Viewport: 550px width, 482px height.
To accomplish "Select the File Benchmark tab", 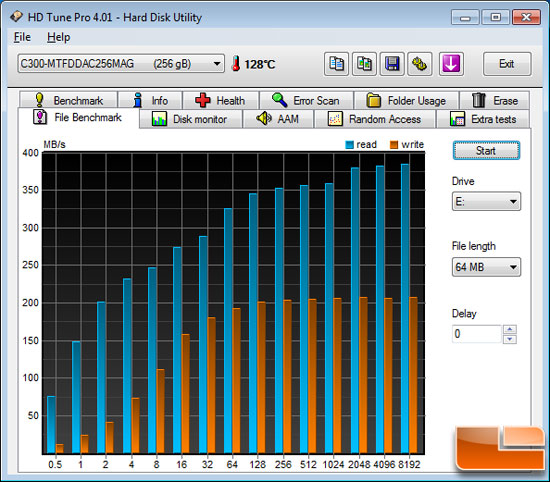I will click(78, 117).
